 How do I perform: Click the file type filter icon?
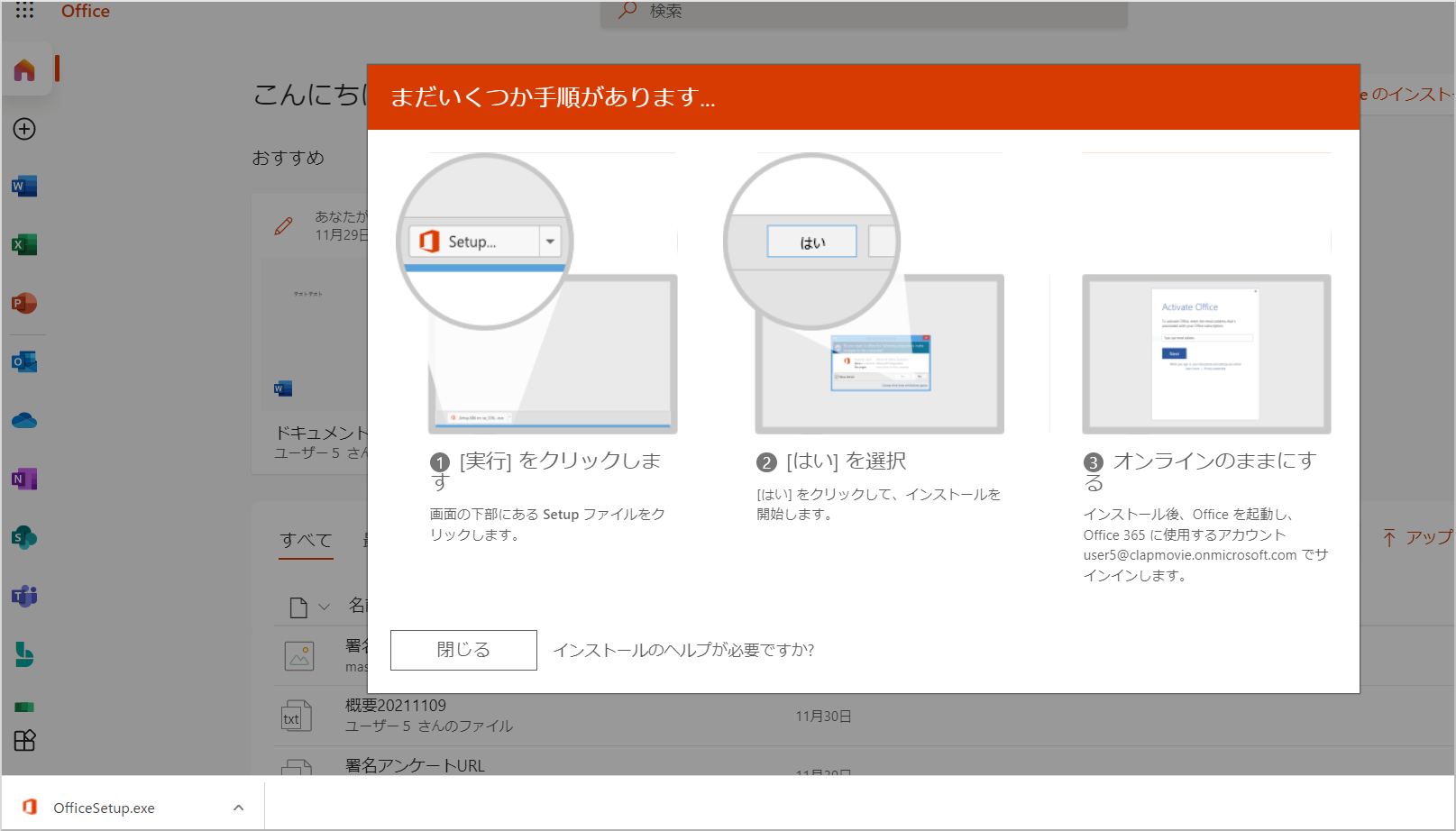298,607
